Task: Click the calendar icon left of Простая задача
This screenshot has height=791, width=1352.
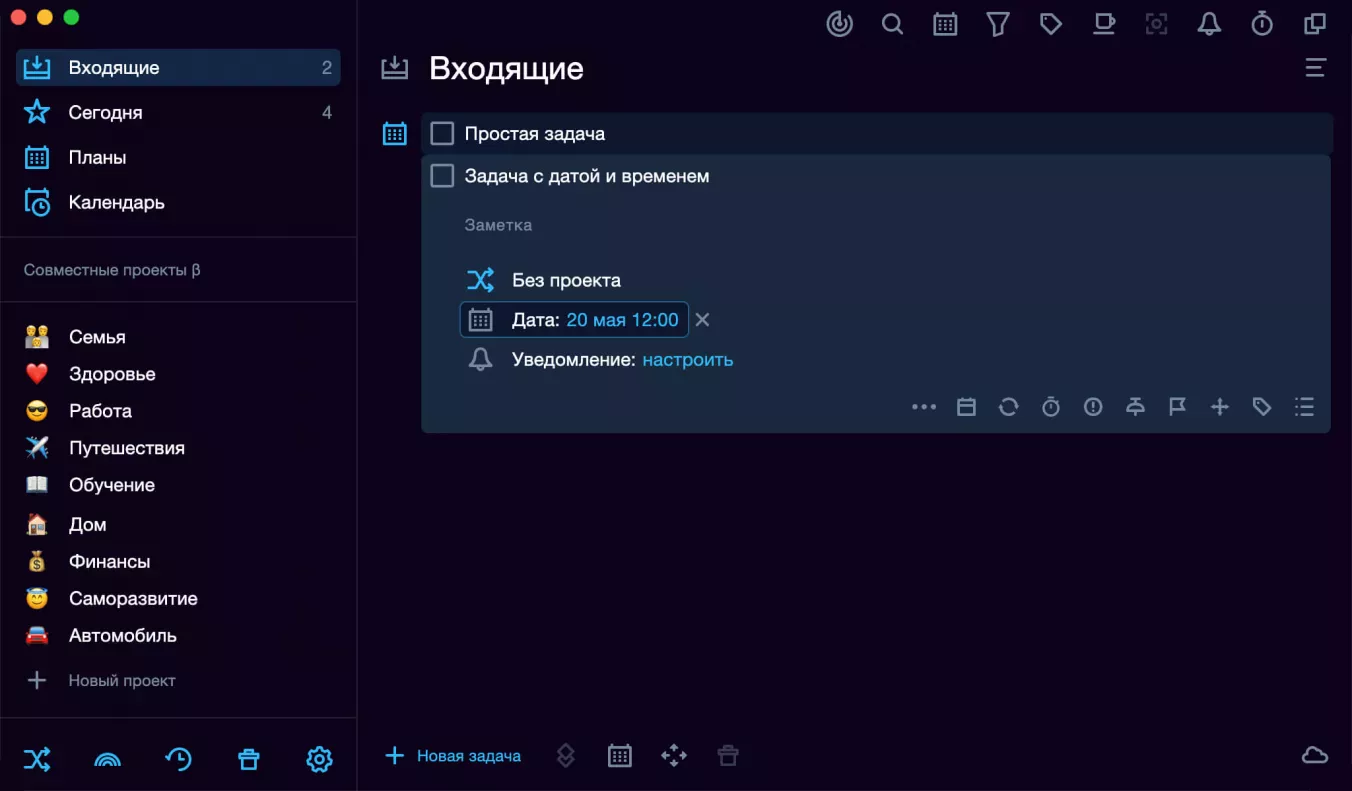Action: click(x=395, y=133)
